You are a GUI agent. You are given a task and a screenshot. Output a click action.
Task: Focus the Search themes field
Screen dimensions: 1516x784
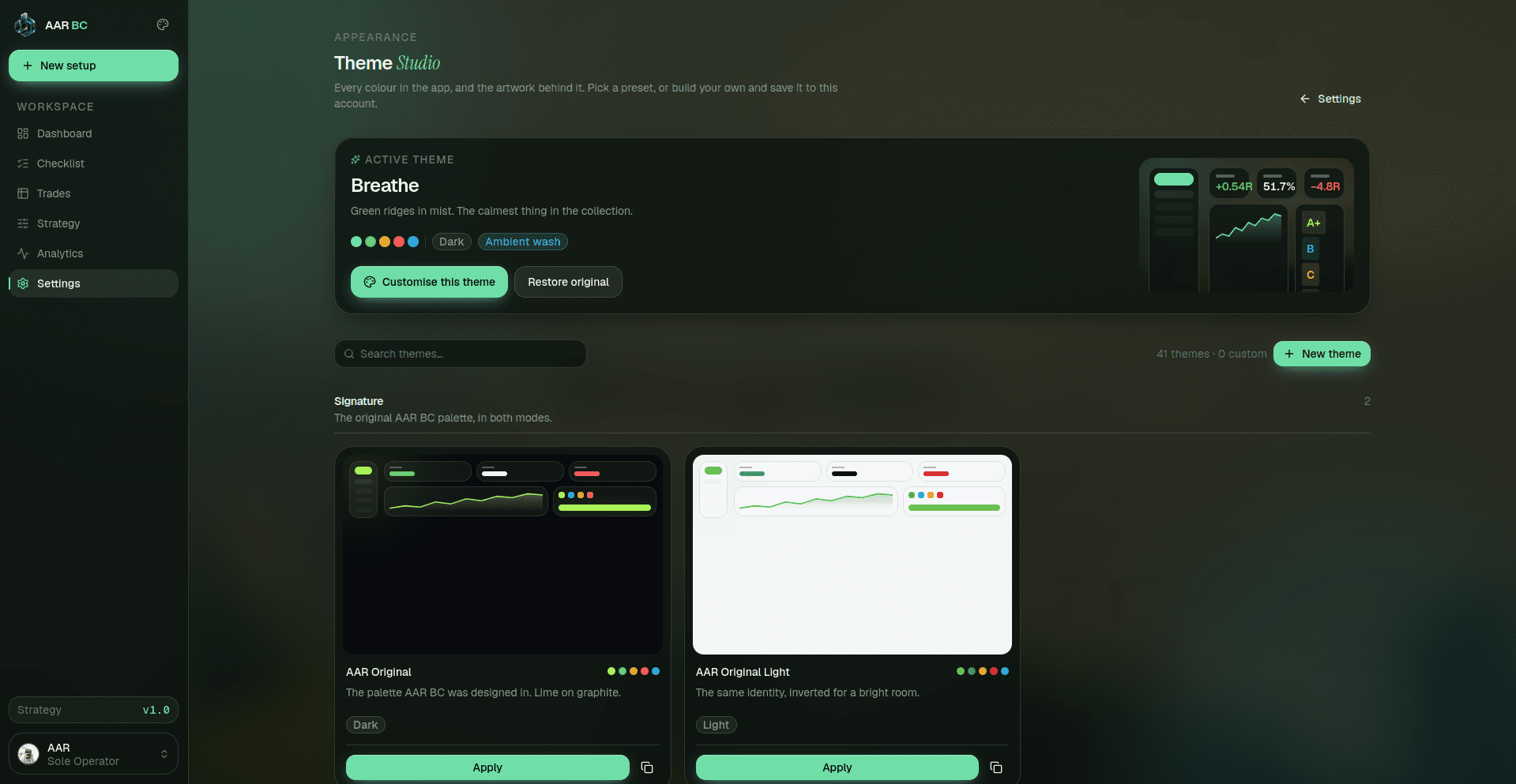[461, 354]
